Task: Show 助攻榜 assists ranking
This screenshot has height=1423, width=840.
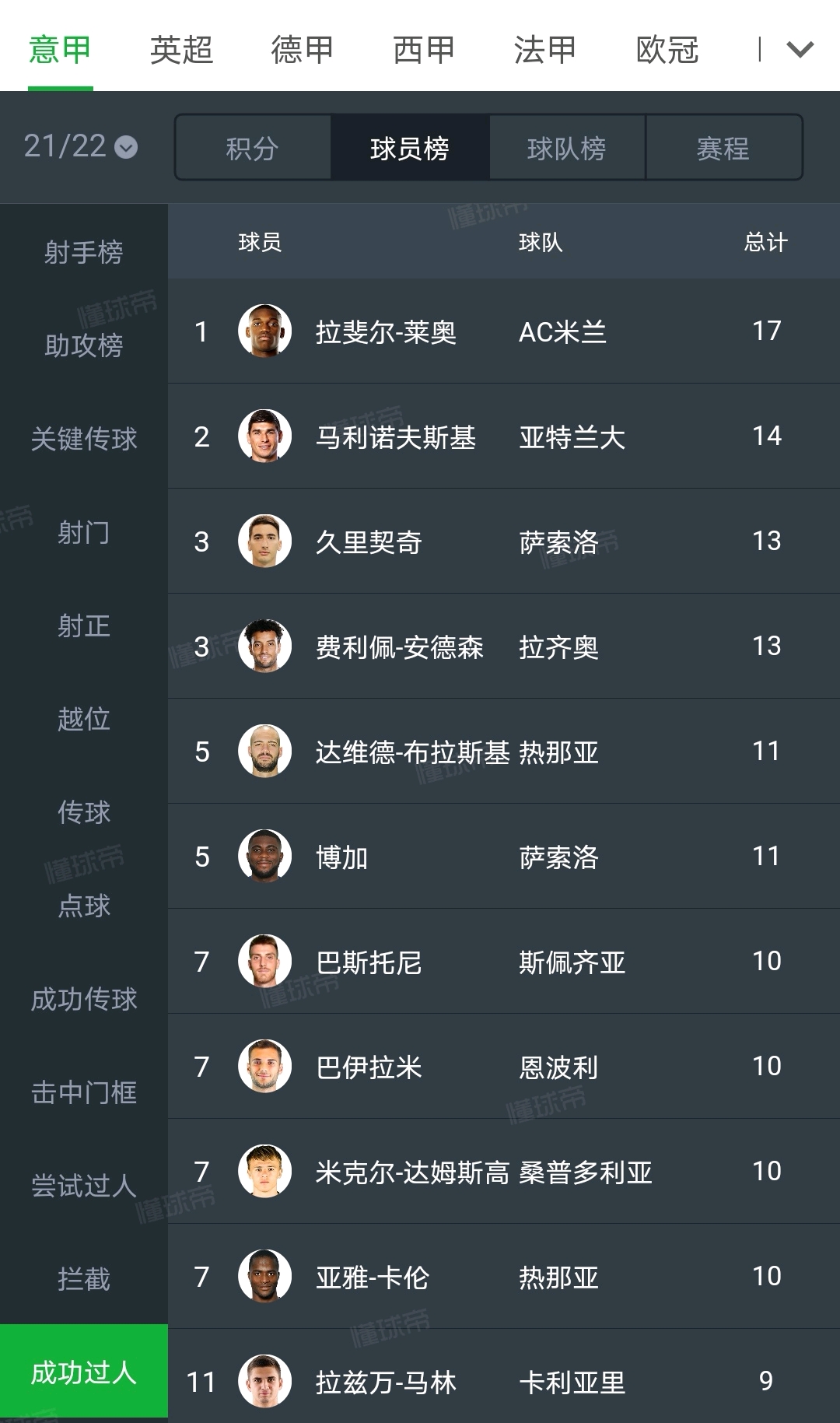Action: coord(84,345)
